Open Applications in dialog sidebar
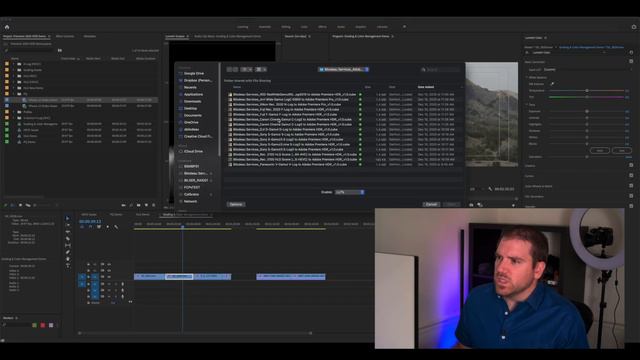Screen dimensions: 640x360 tap(193, 94)
